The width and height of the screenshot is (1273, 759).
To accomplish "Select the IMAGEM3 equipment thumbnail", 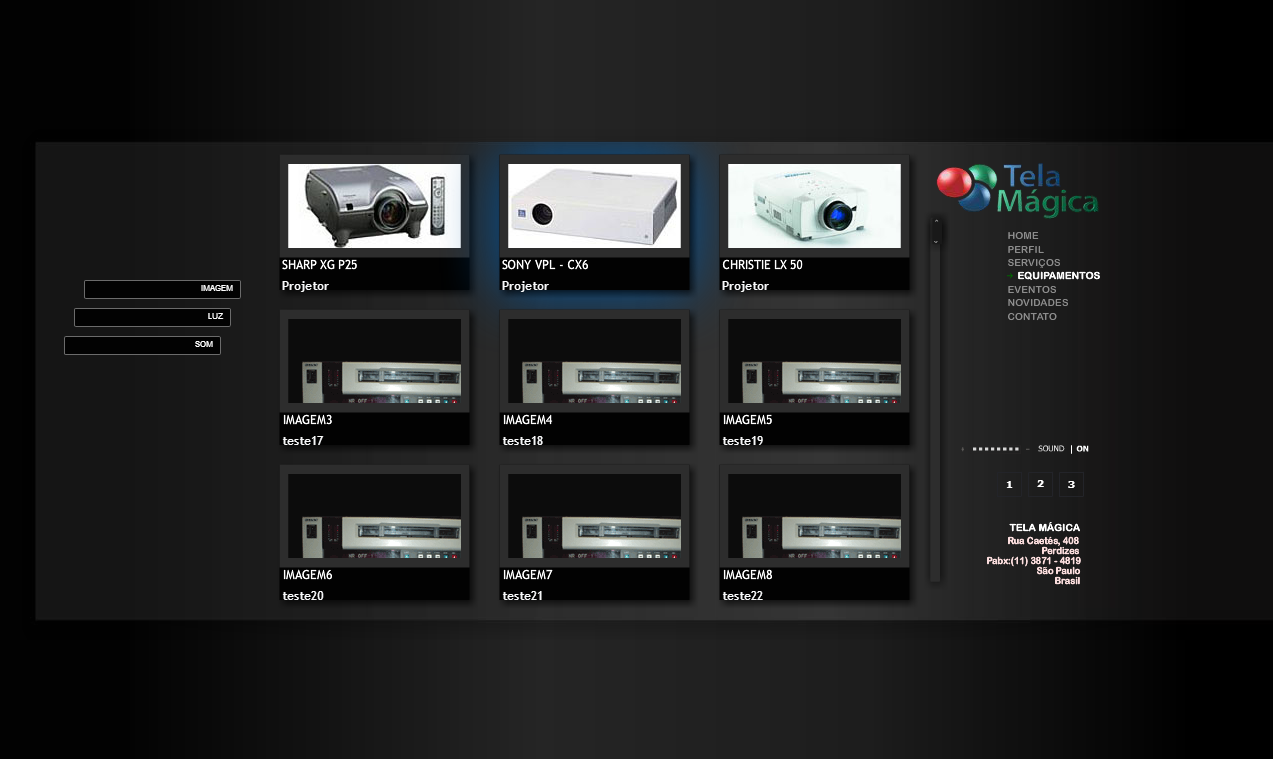I will point(374,361).
